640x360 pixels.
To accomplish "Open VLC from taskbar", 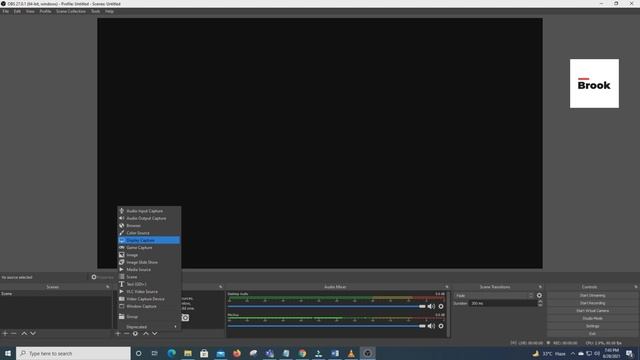I will tap(351, 353).
